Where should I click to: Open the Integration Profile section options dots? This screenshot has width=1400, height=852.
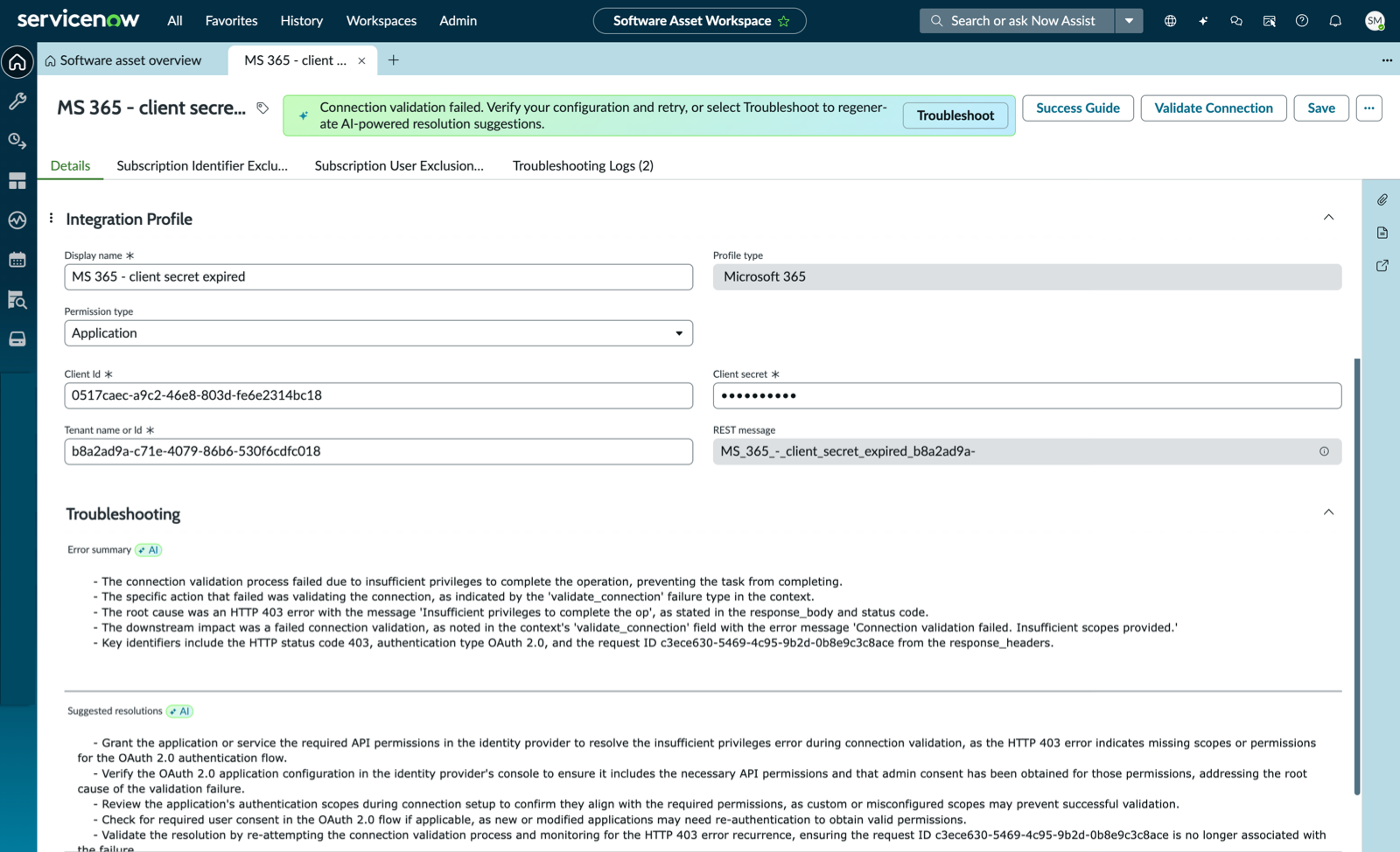[x=51, y=218]
